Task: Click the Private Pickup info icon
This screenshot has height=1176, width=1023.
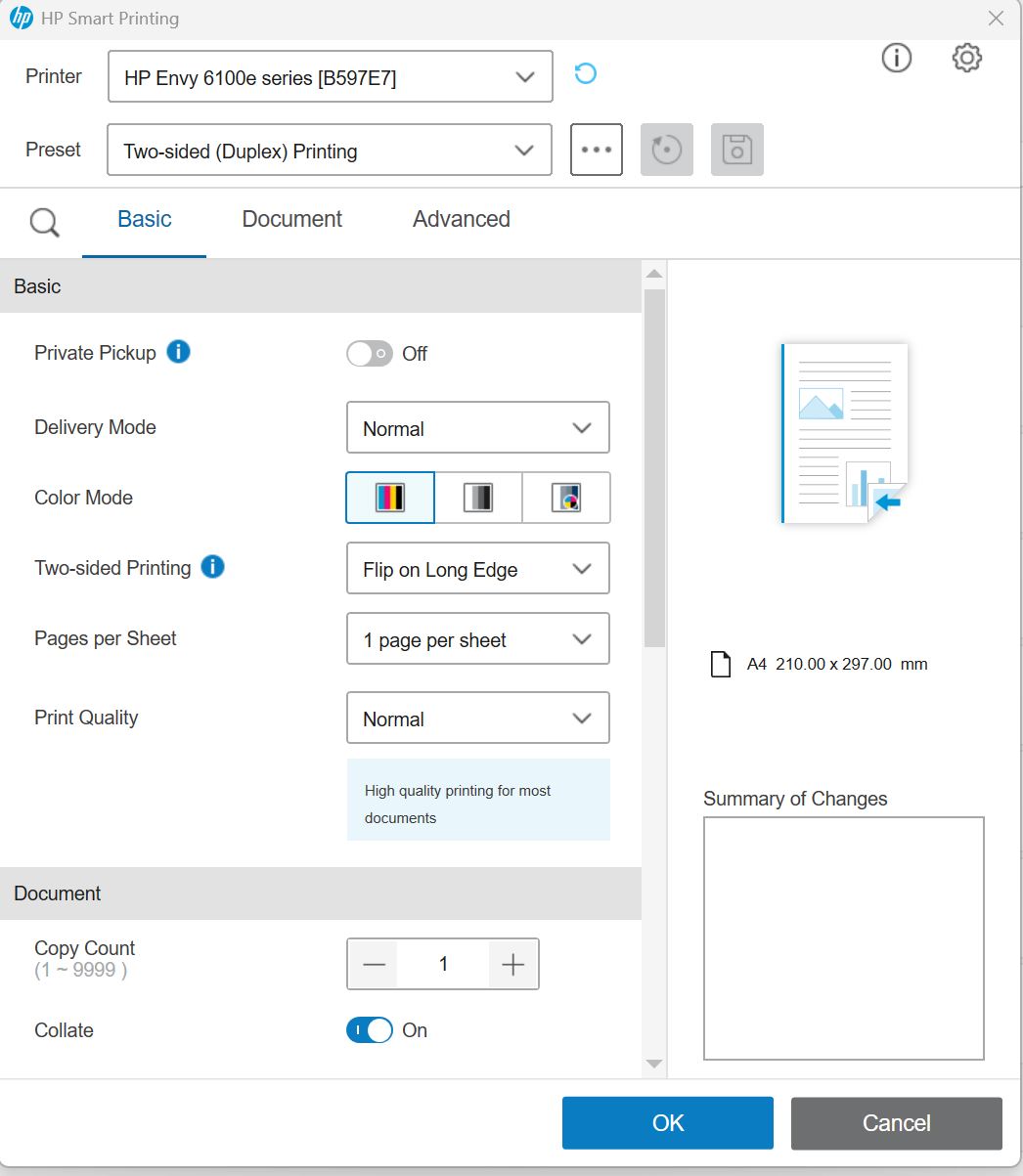Action: tap(178, 352)
